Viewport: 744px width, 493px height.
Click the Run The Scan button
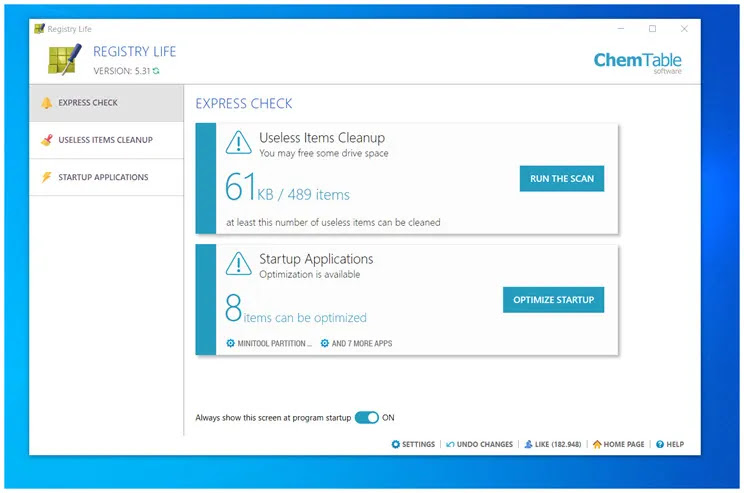[562, 178]
